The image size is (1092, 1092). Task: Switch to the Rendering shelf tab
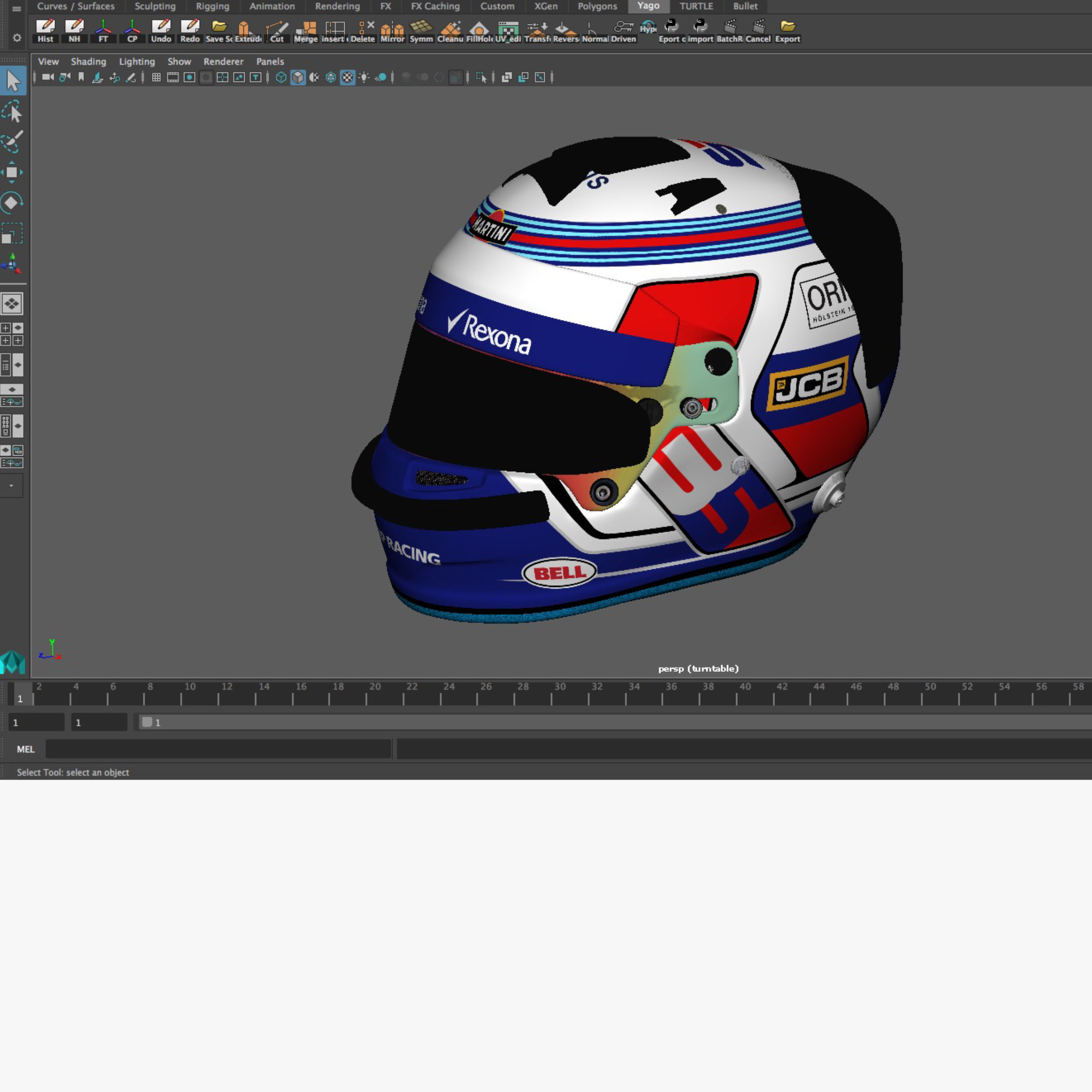click(x=338, y=6)
